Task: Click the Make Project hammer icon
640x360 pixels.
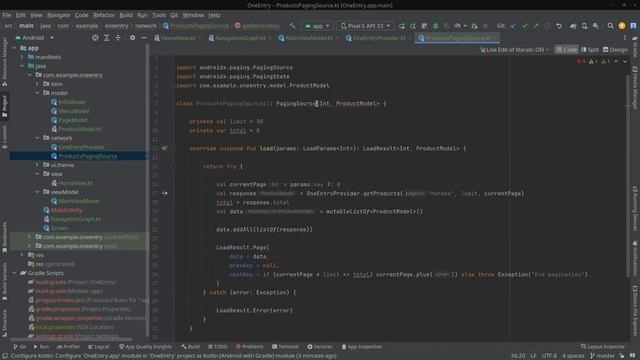Action: coord(292,26)
